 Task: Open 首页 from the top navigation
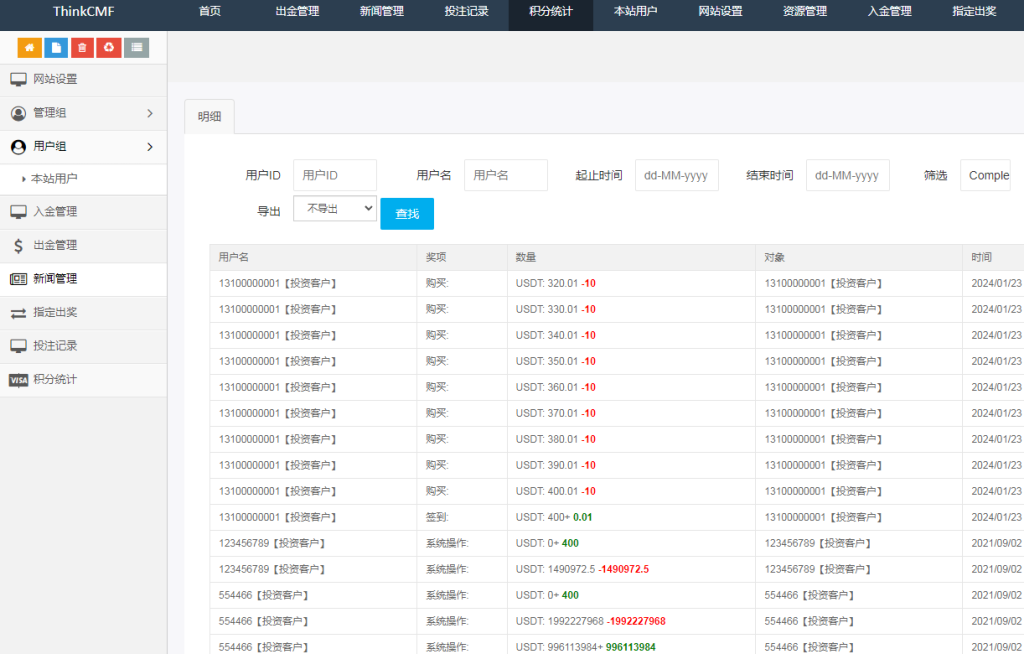pyautogui.click(x=209, y=14)
